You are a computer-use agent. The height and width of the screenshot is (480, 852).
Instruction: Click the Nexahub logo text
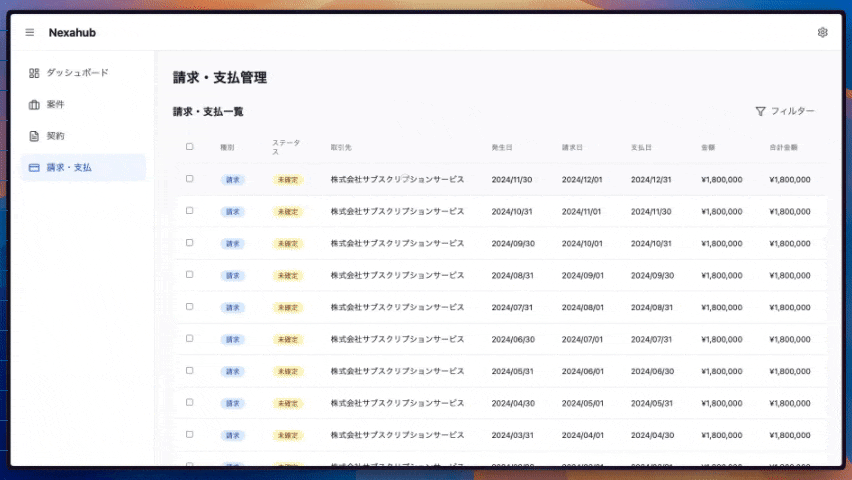(x=72, y=33)
